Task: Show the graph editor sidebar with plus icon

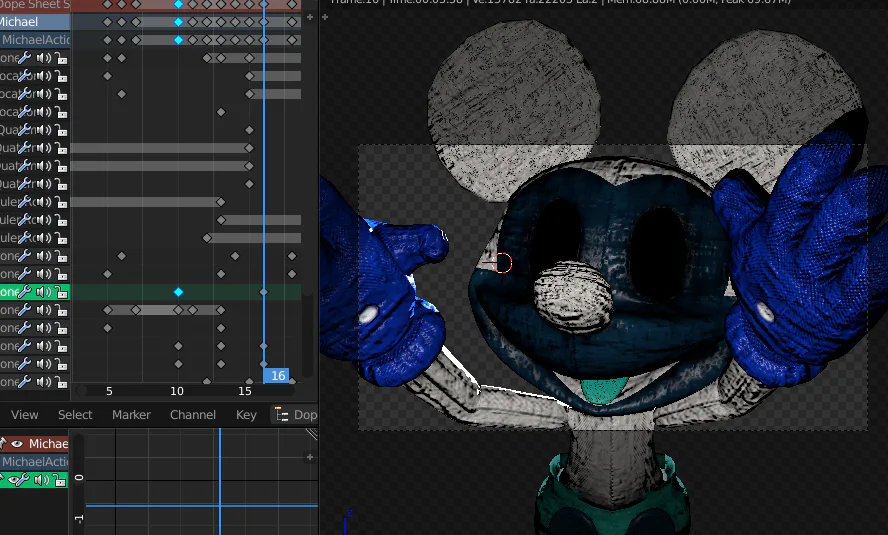Action: pos(310,457)
